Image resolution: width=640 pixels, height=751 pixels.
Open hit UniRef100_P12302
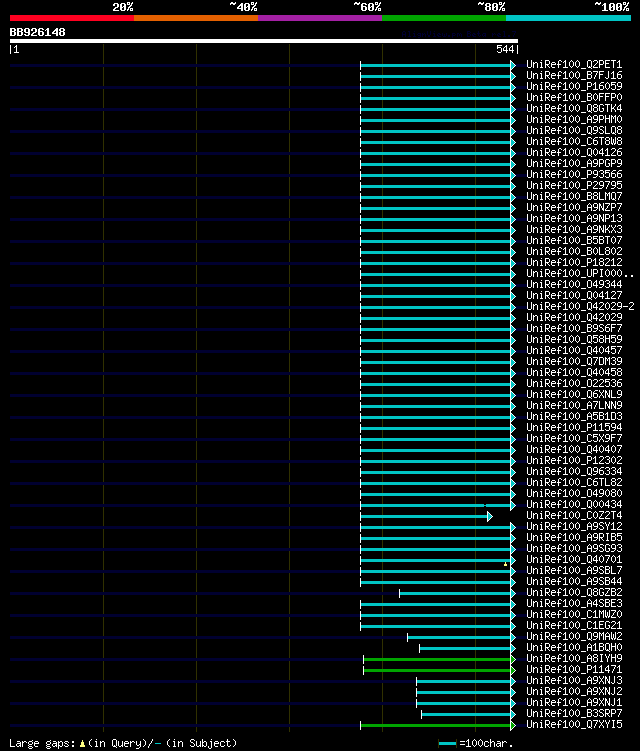(574, 461)
